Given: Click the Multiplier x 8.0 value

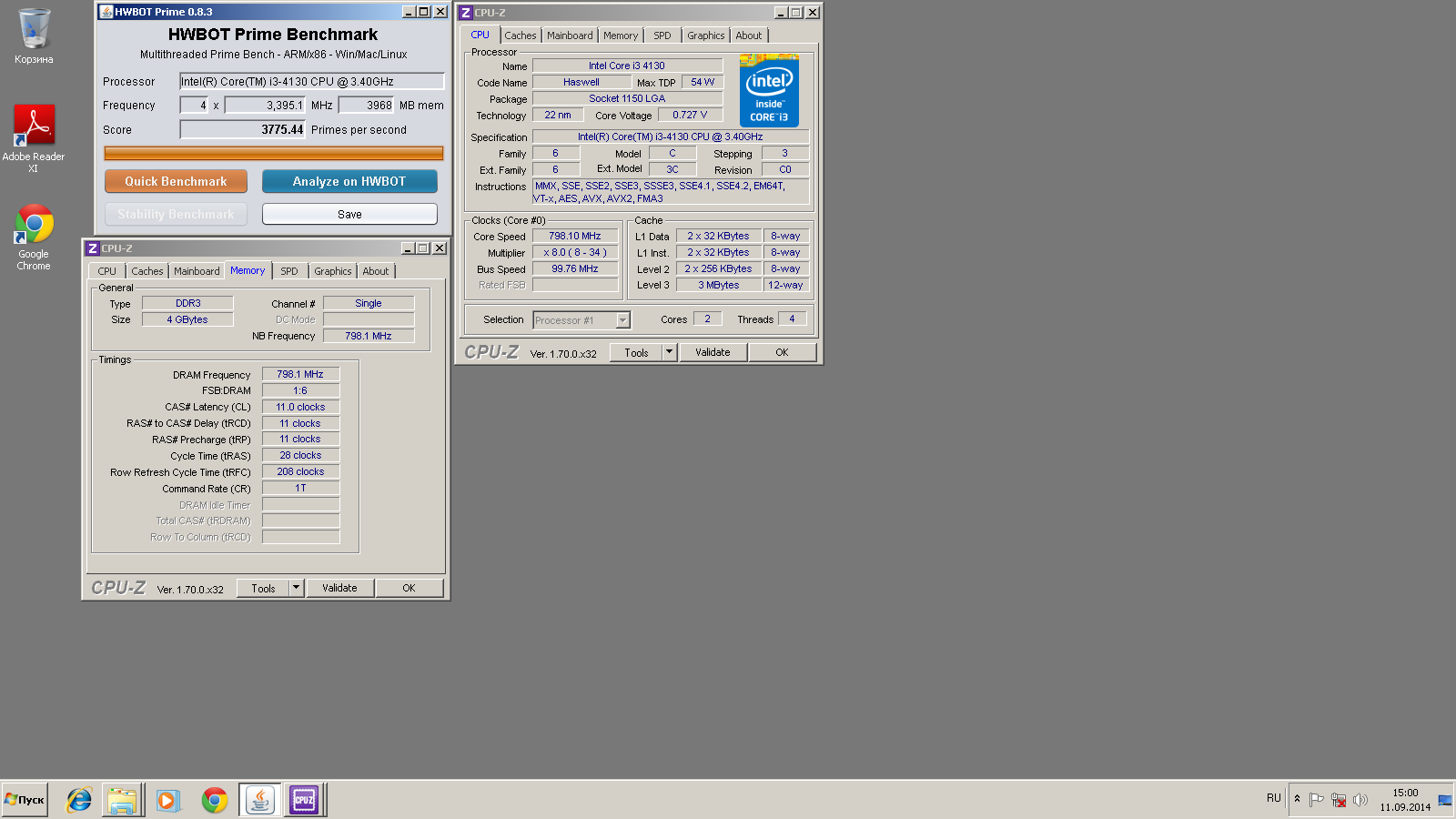Looking at the screenshot, I should pos(575,252).
